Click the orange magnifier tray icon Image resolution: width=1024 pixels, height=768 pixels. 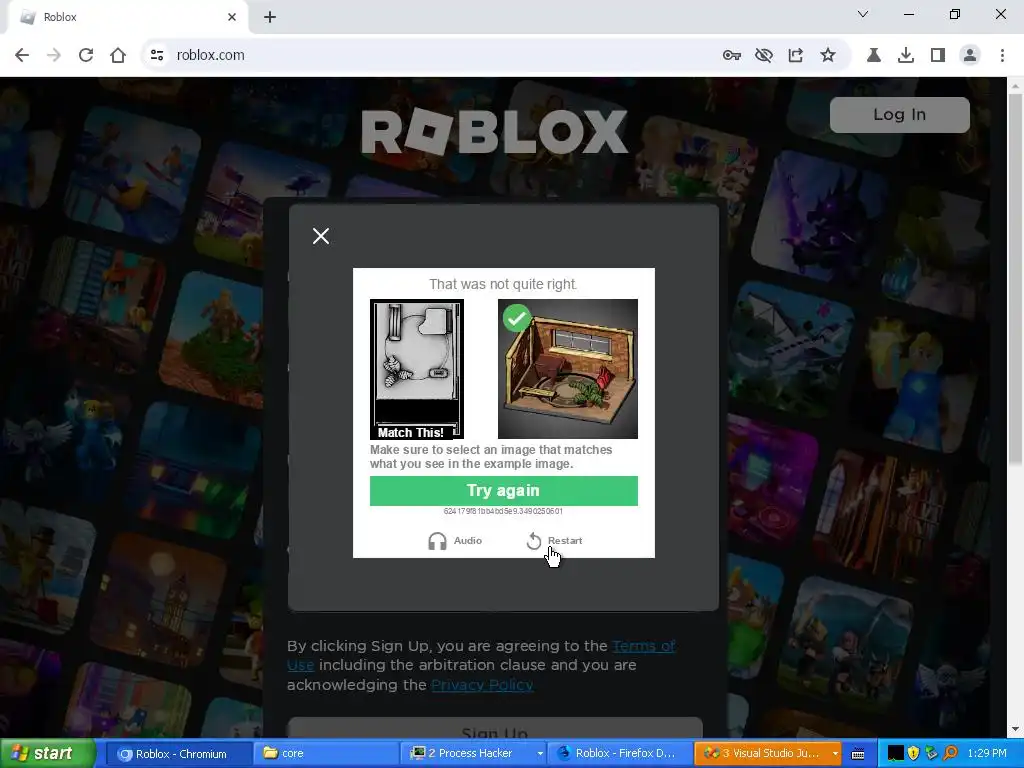[950, 754]
